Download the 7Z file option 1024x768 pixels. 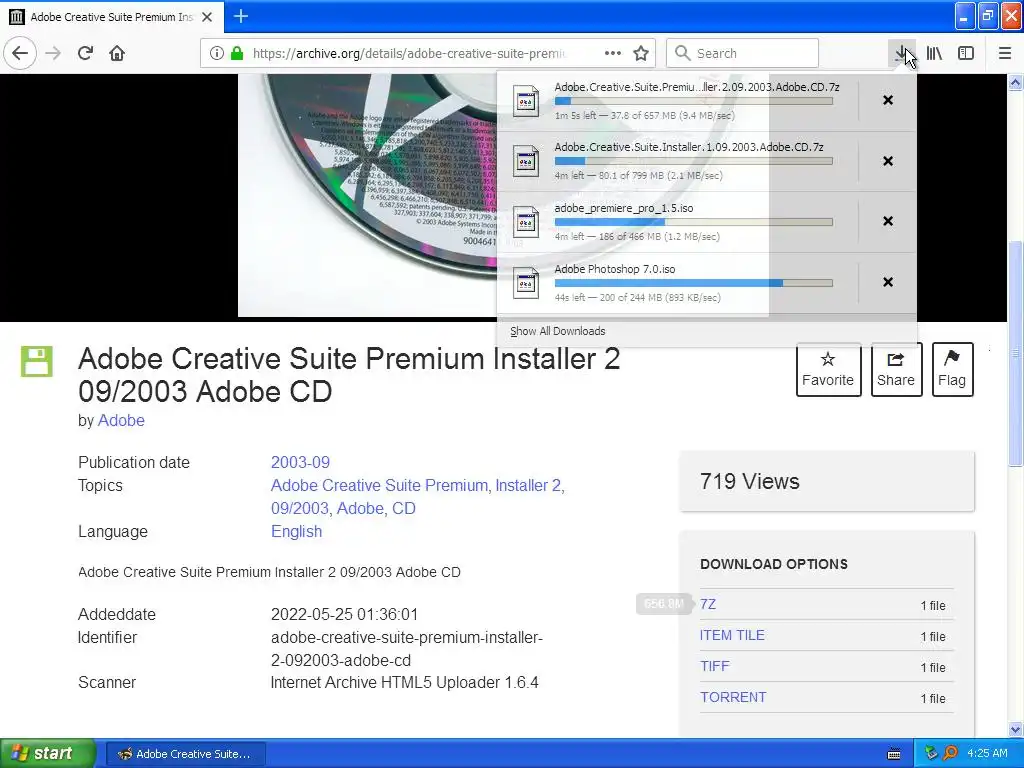(x=708, y=604)
